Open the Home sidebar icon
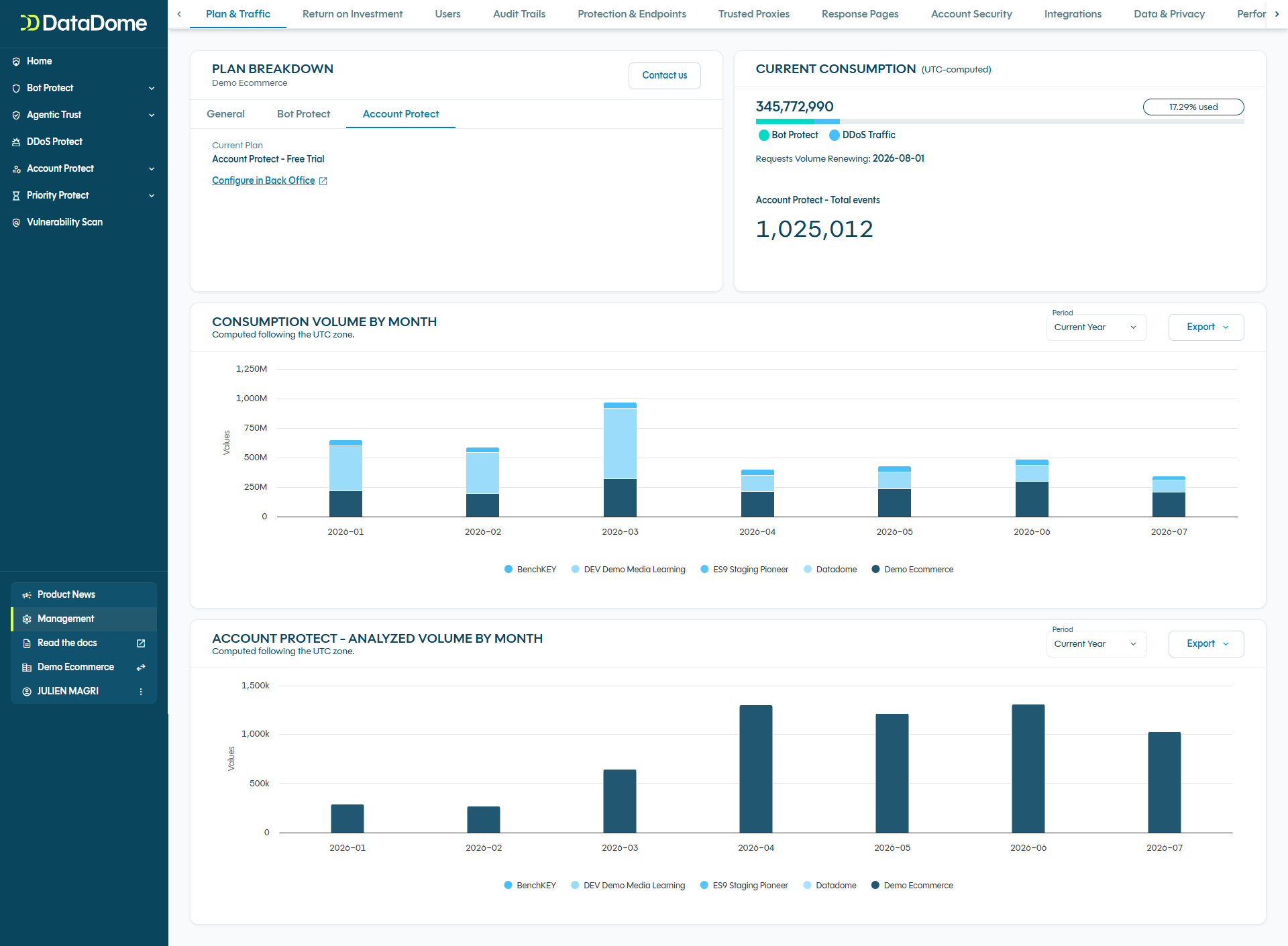This screenshot has height=946, width=1288. point(16,61)
